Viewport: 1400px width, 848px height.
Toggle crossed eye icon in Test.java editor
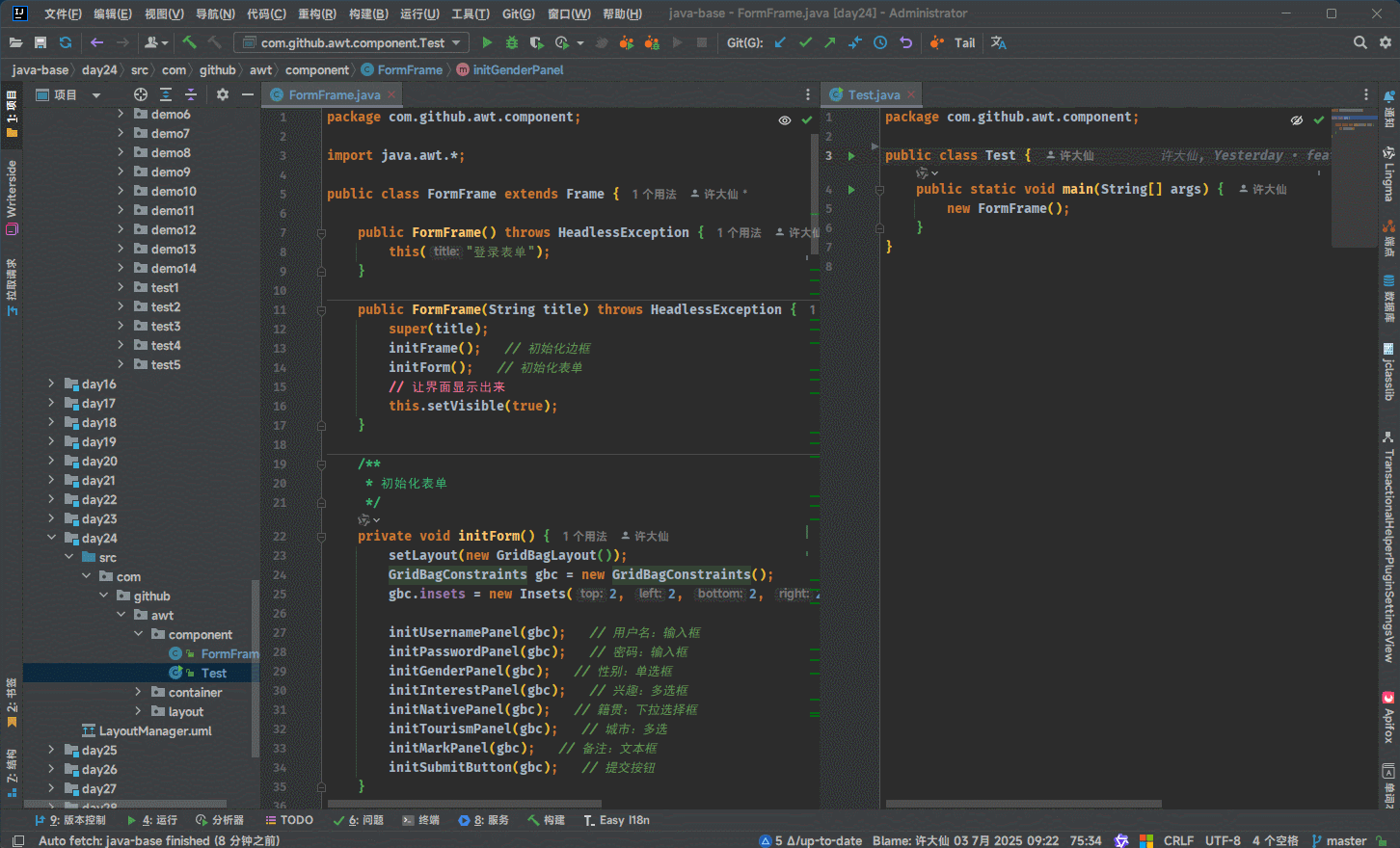(x=1297, y=120)
